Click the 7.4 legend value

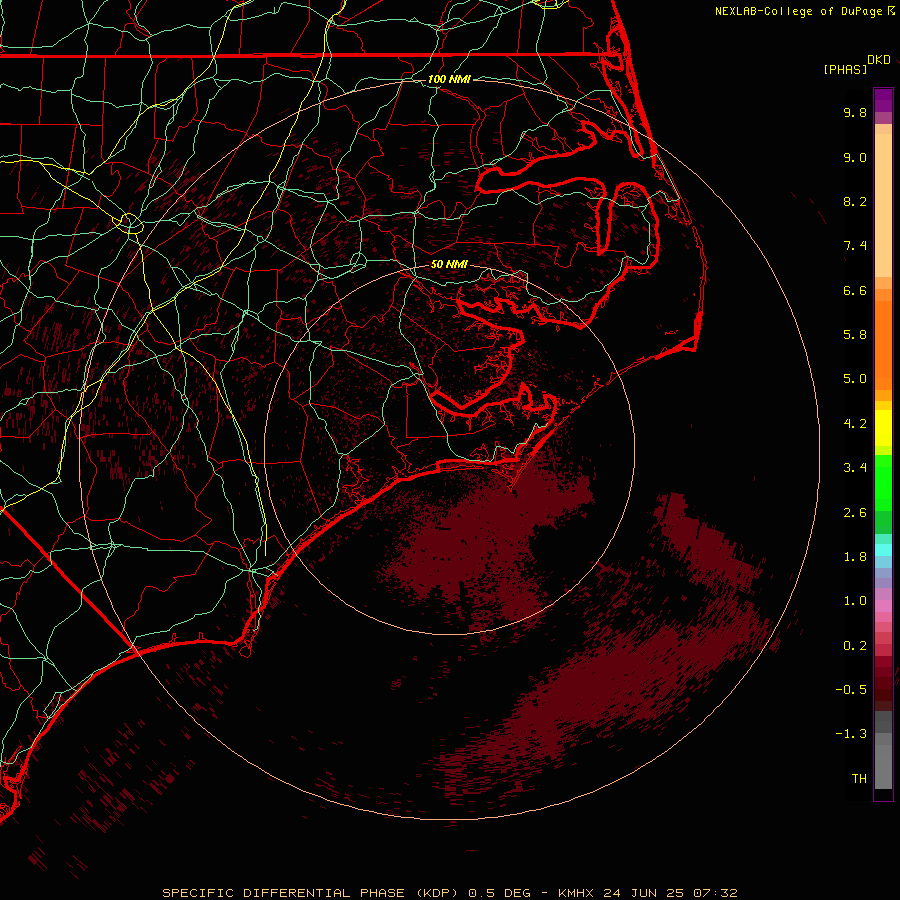pos(855,246)
